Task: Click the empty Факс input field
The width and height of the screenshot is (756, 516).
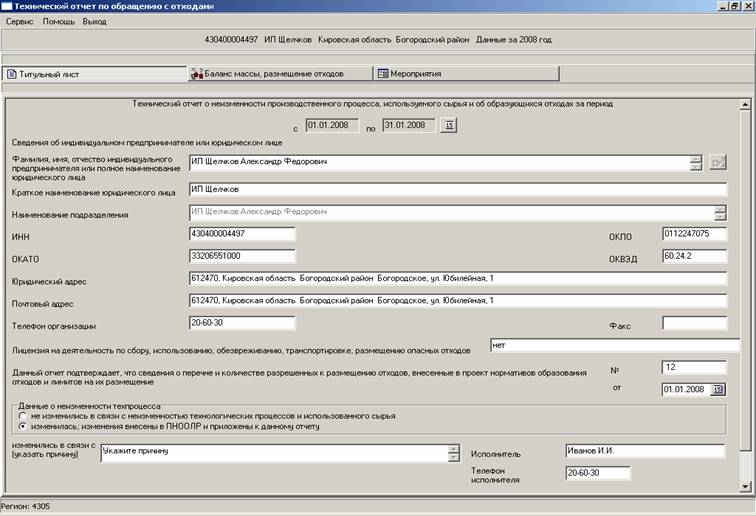Action: (694, 323)
